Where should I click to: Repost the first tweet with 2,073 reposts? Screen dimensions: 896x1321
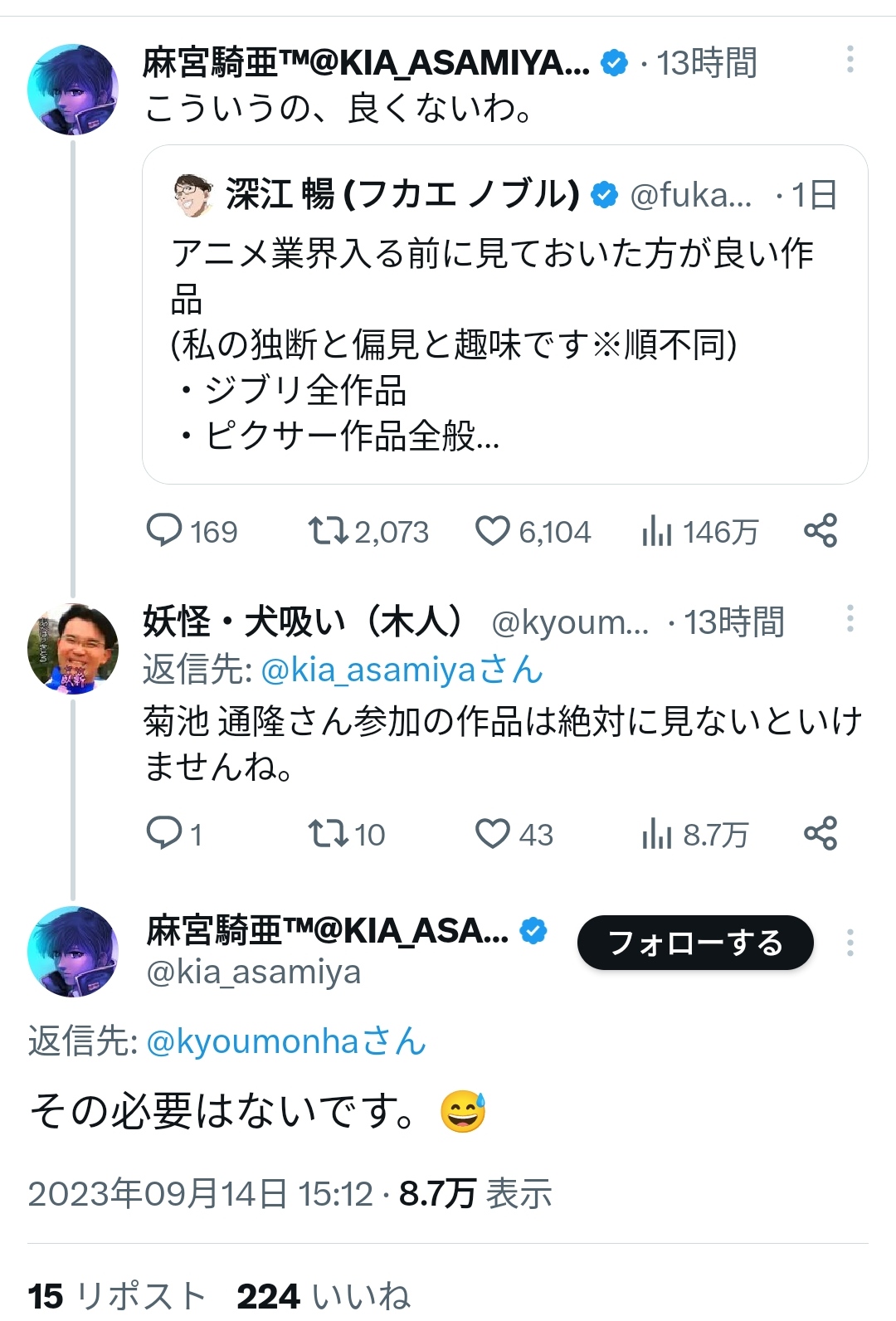[329, 530]
